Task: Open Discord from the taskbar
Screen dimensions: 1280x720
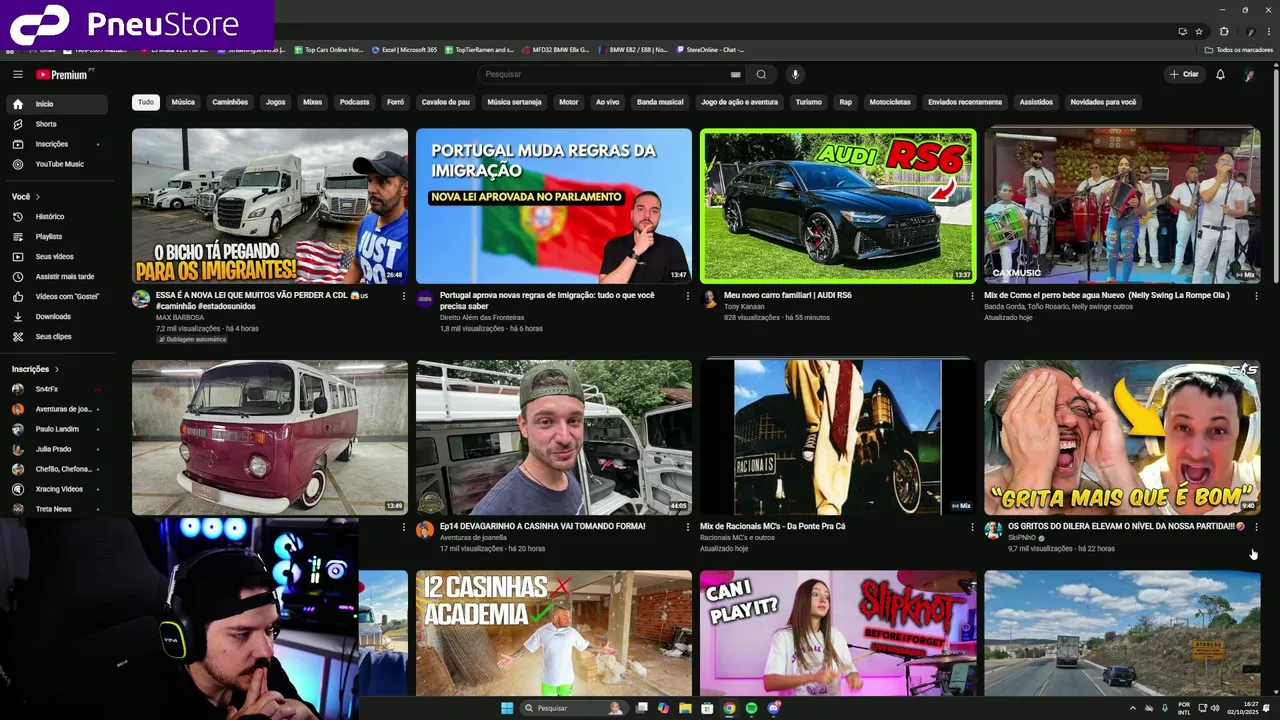Action: 773,708
